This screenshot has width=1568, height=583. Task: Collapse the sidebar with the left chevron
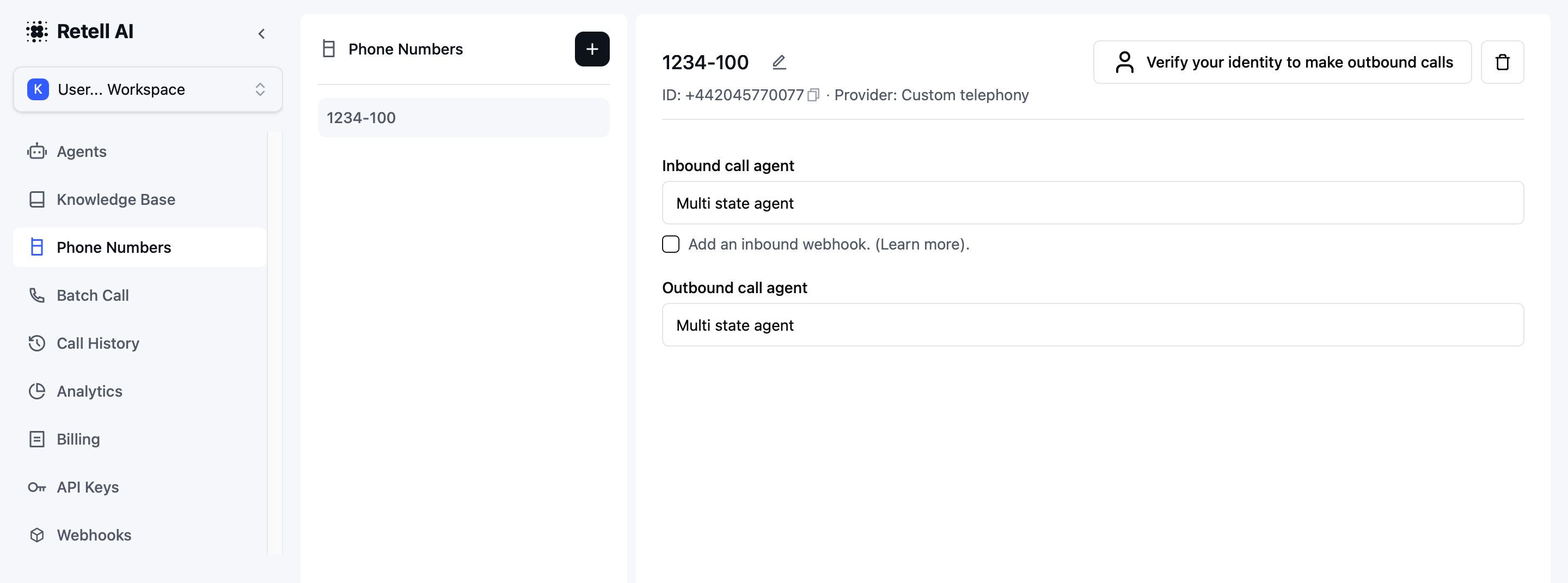coord(261,34)
